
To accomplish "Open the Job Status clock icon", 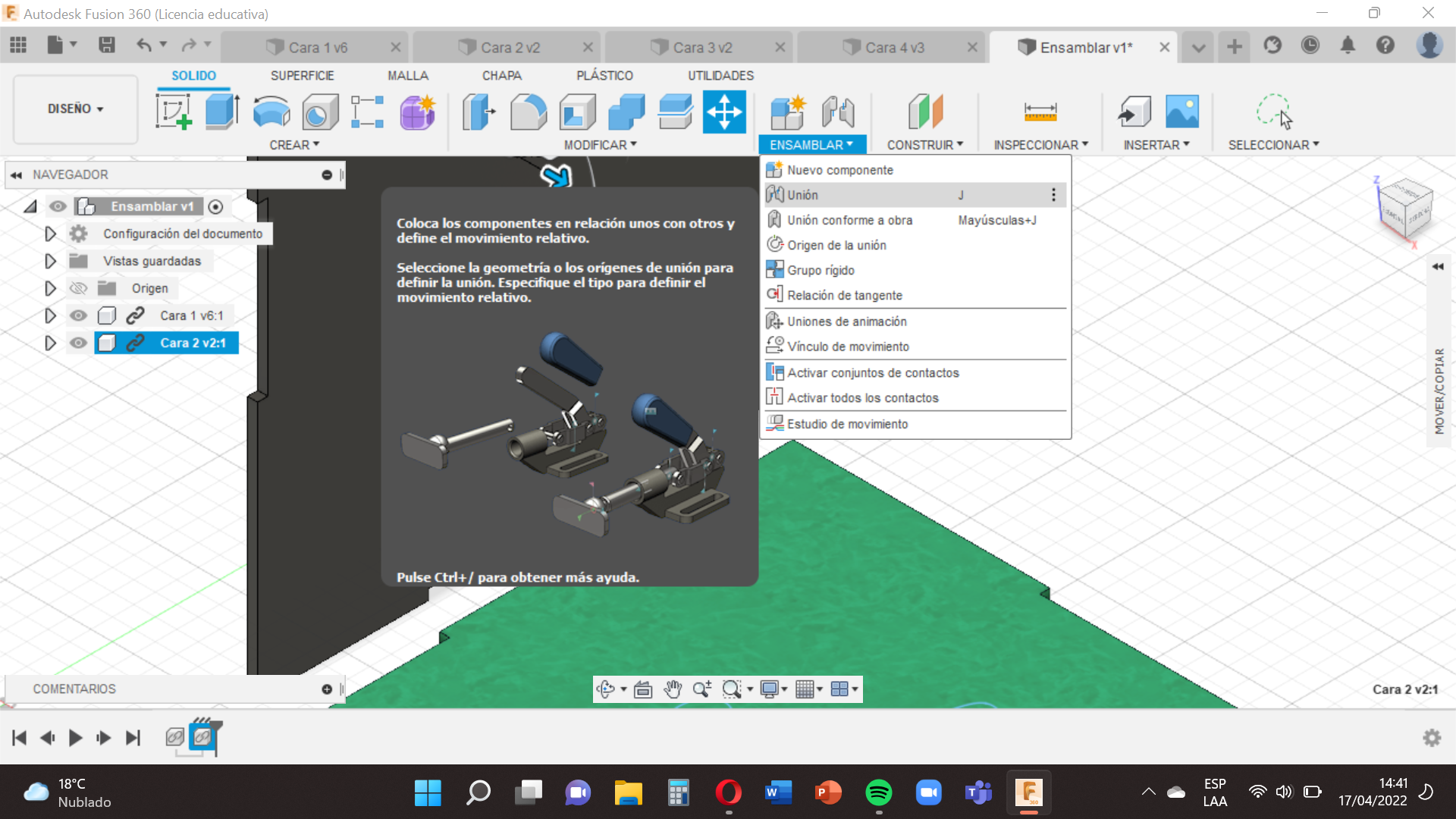I will click(x=1310, y=45).
